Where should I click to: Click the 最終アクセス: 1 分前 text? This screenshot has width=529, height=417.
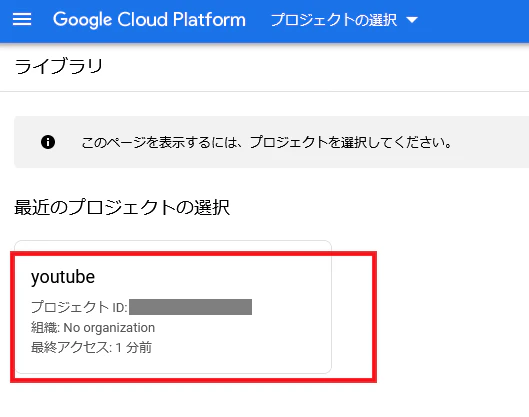point(91,347)
